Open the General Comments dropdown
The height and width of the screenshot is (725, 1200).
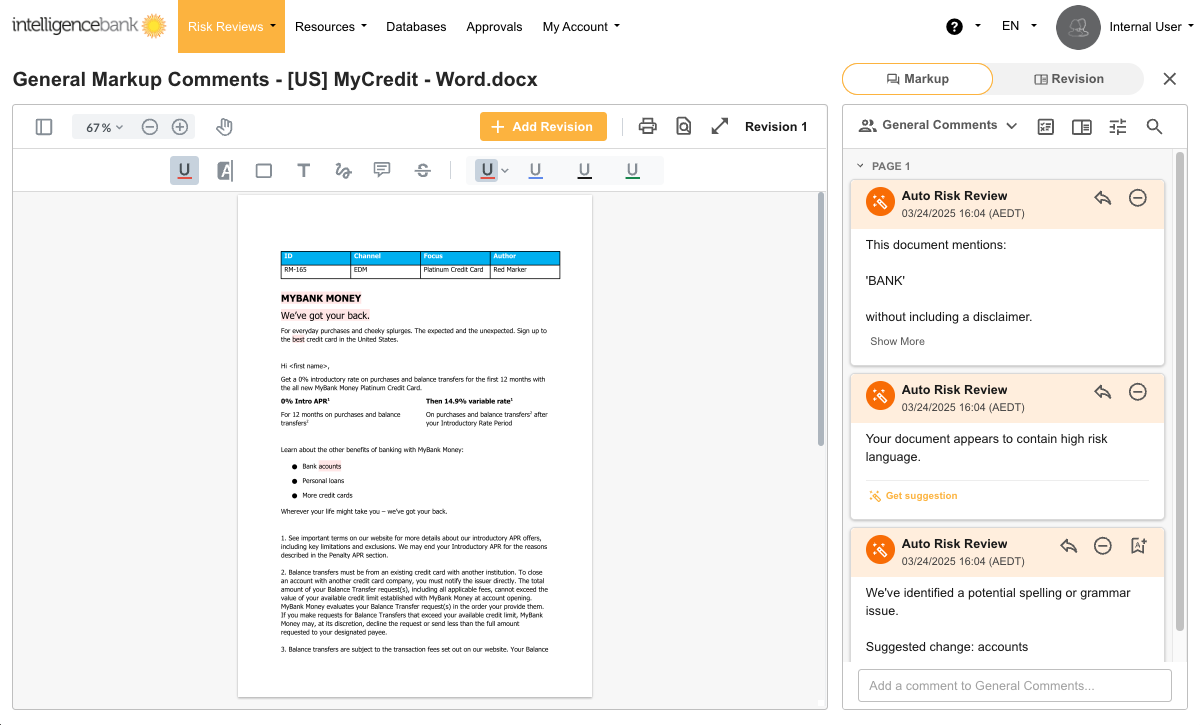tap(938, 126)
